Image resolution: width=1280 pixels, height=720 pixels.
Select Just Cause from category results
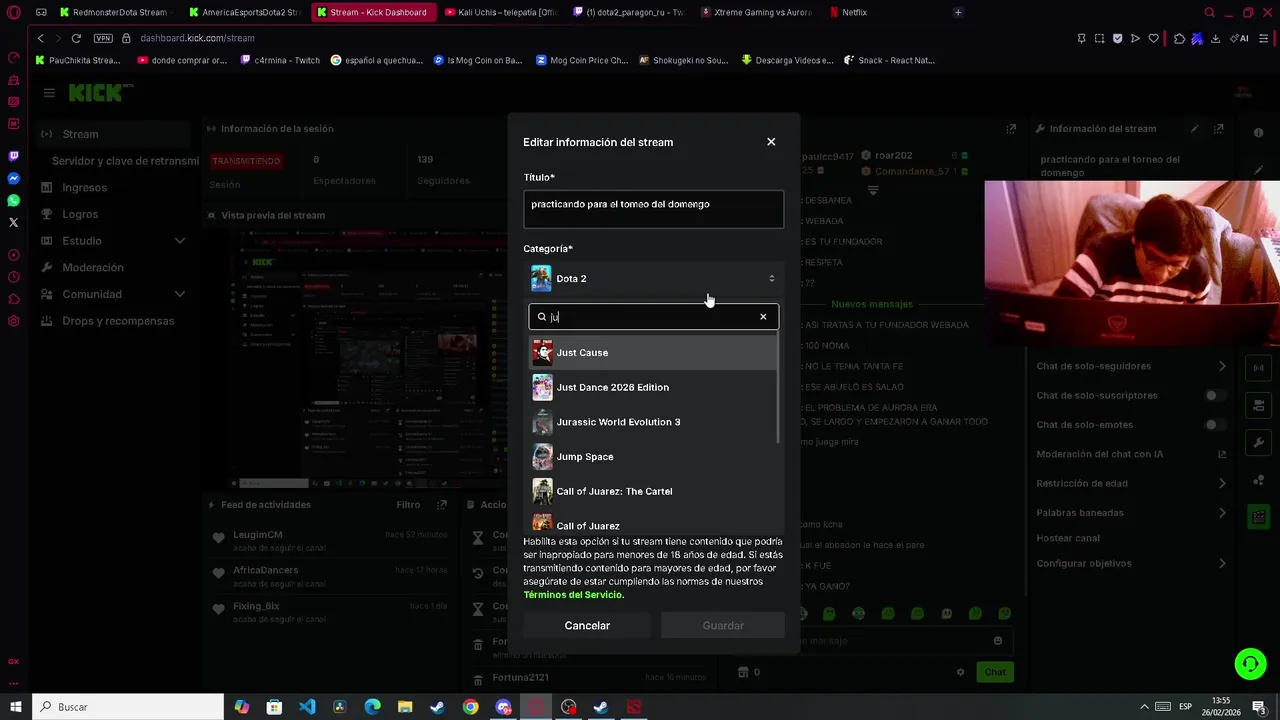click(x=653, y=352)
